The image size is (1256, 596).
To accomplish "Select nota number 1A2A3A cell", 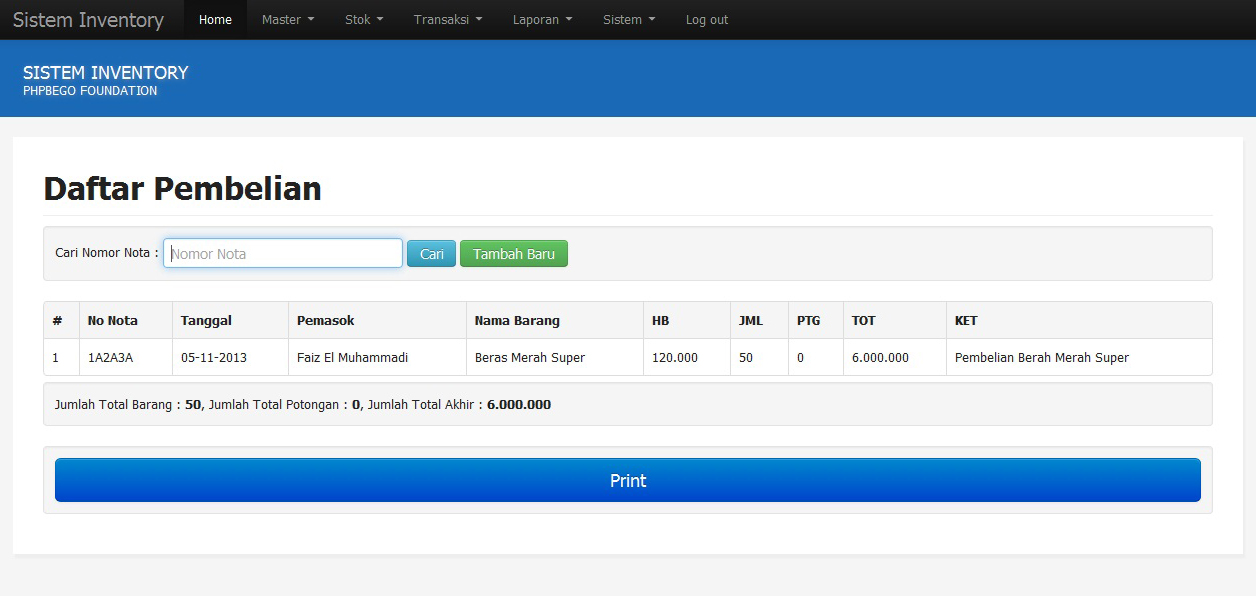I will pyautogui.click(x=110, y=358).
